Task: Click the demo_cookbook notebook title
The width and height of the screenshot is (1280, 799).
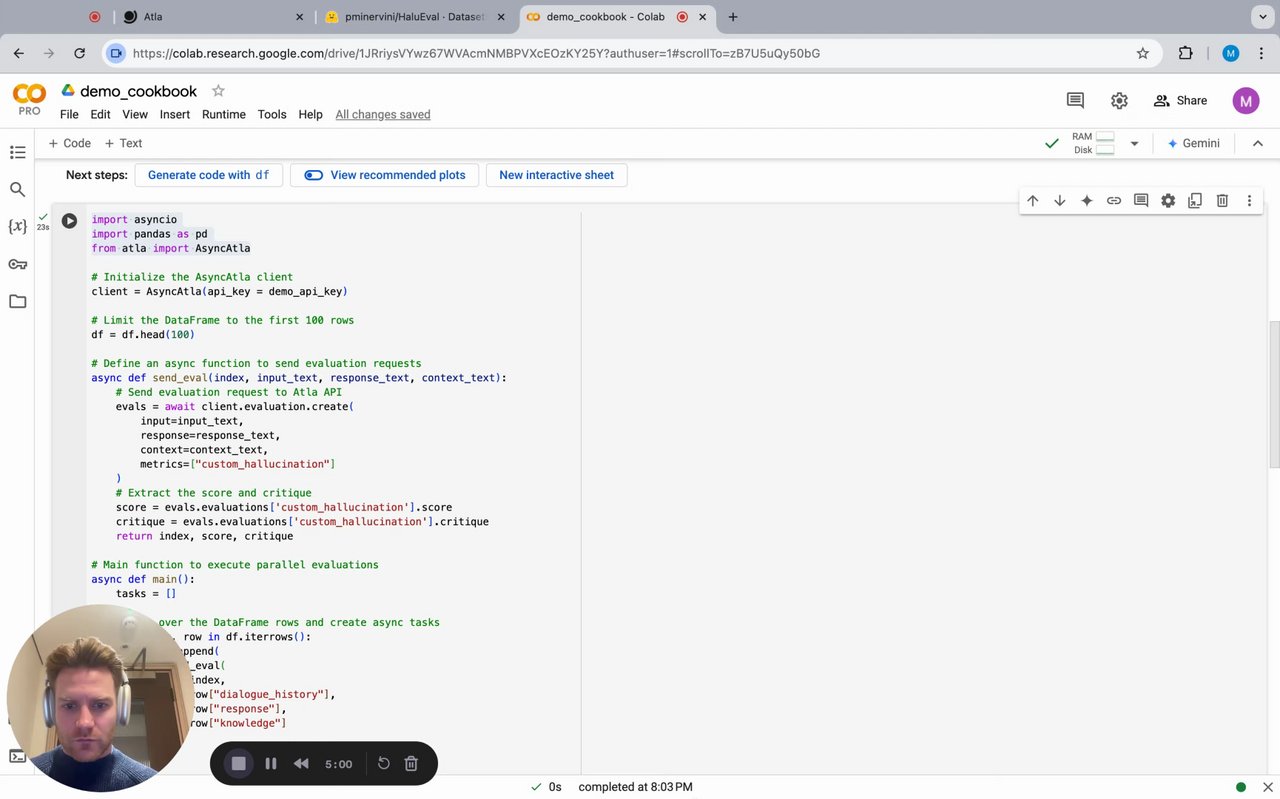Action: [x=138, y=91]
